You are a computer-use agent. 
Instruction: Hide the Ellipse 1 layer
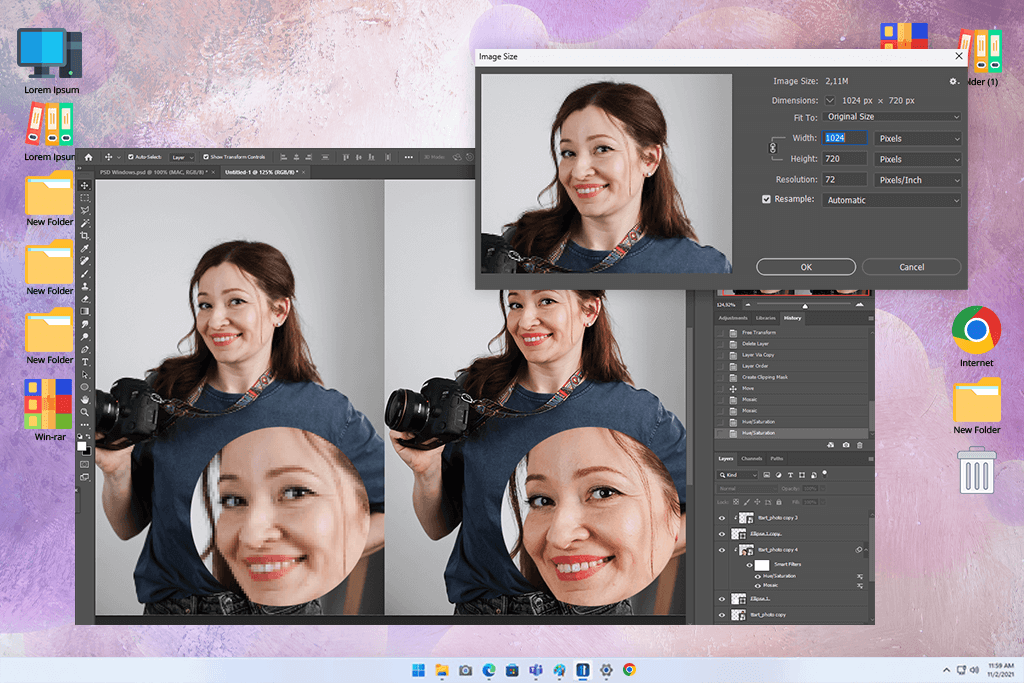(722, 599)
